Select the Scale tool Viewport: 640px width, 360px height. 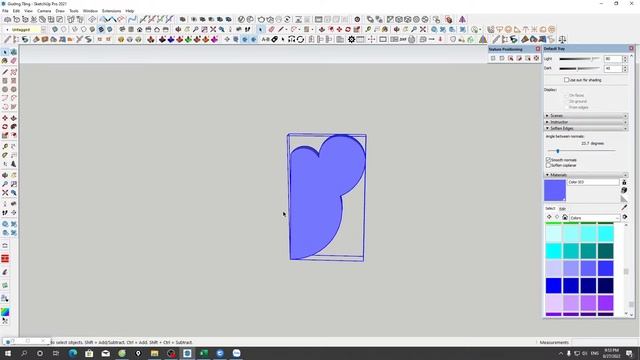[5, 135]
